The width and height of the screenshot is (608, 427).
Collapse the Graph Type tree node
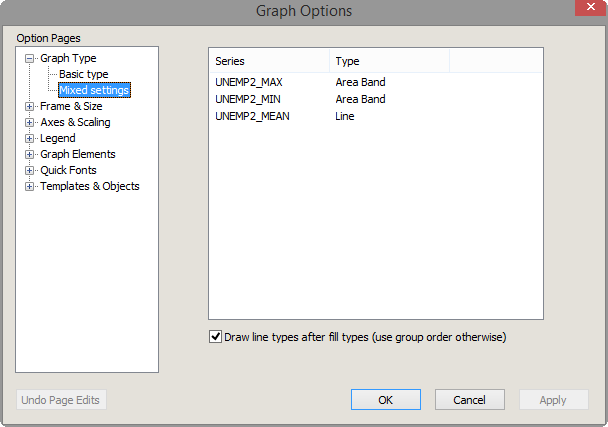point(30,59)
